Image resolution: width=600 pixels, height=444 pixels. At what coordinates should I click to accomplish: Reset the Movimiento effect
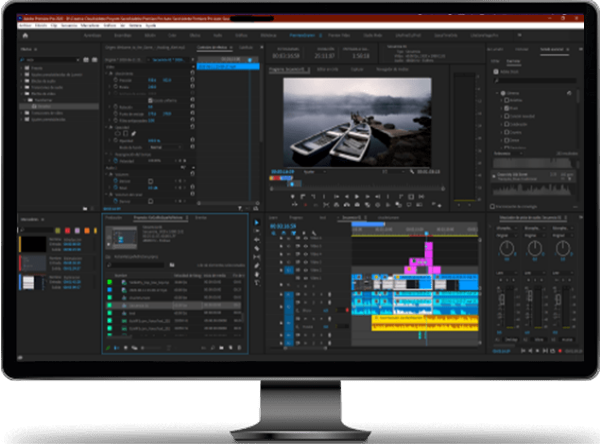192,73
